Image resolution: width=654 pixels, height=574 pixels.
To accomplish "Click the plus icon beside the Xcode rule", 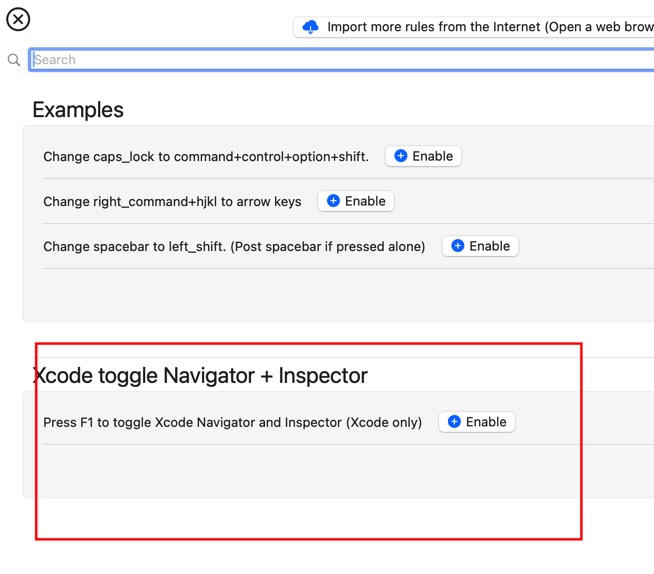I will 454,422.
